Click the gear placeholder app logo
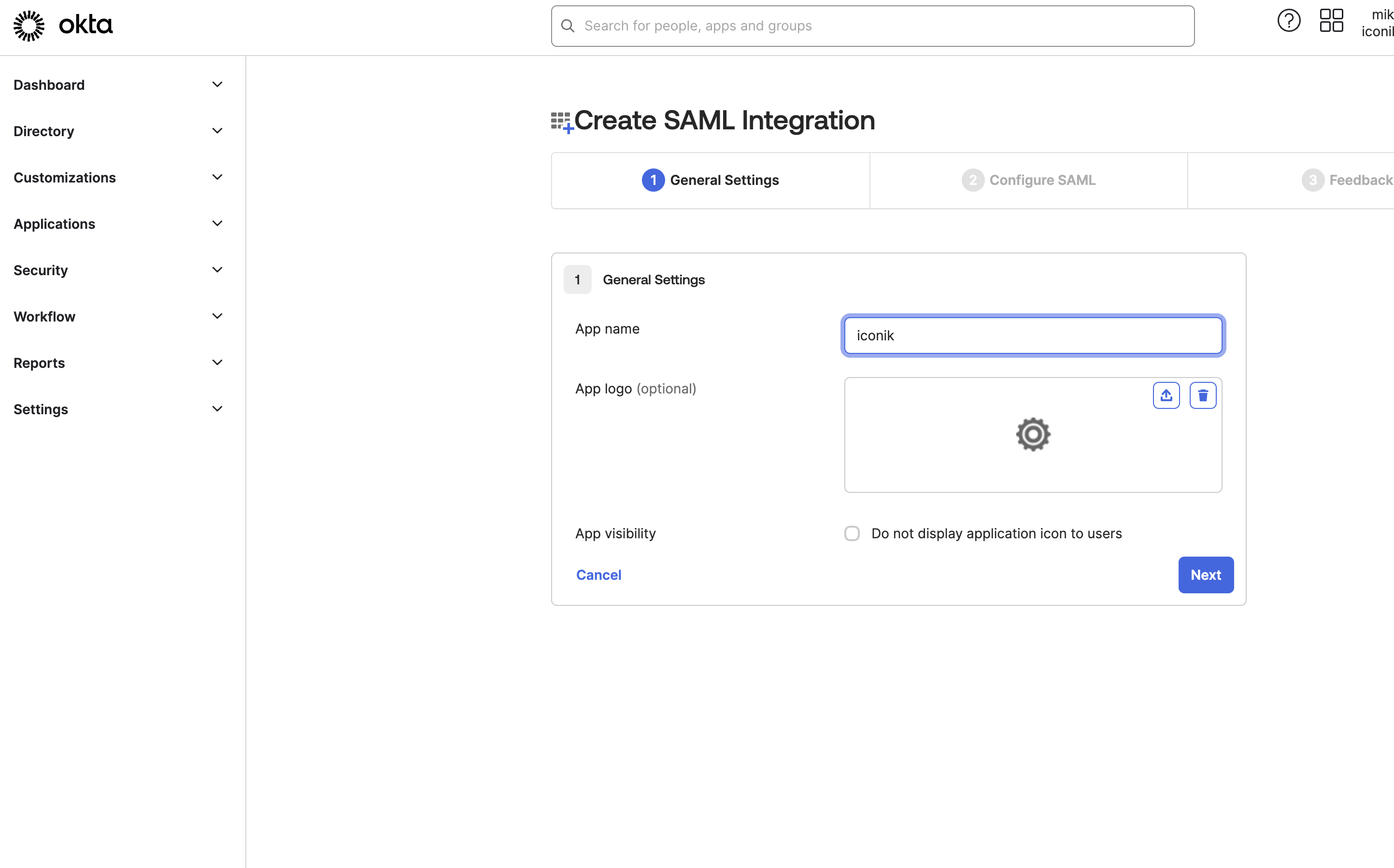Viewport: 1394px width, 868px height. [x=1033, y=434]
